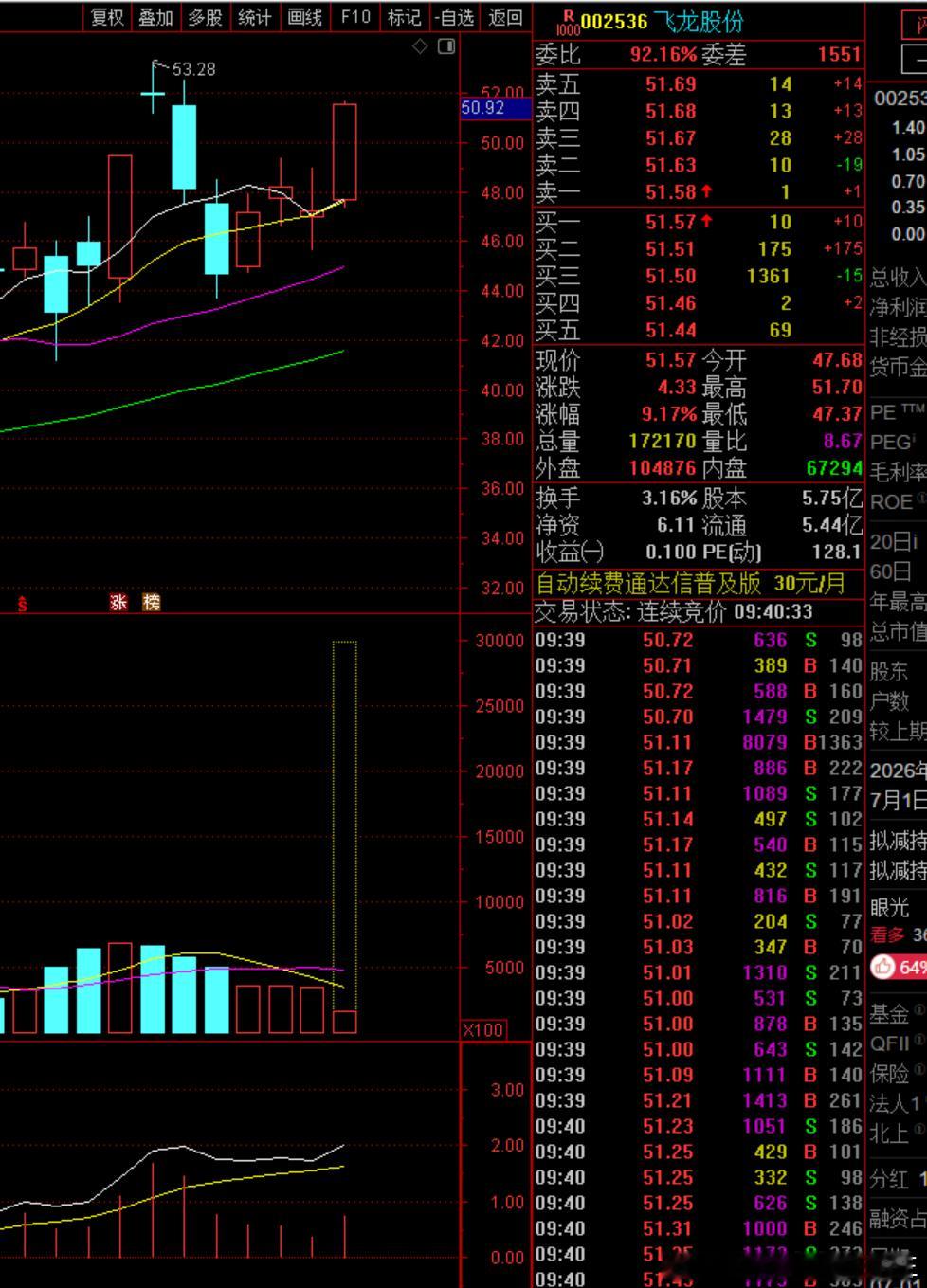Select the trade tick at 51.21 with 1413 volume
Viewport: 927px width, 1288px height.
pyautogui.click(x=700, y=1100)
